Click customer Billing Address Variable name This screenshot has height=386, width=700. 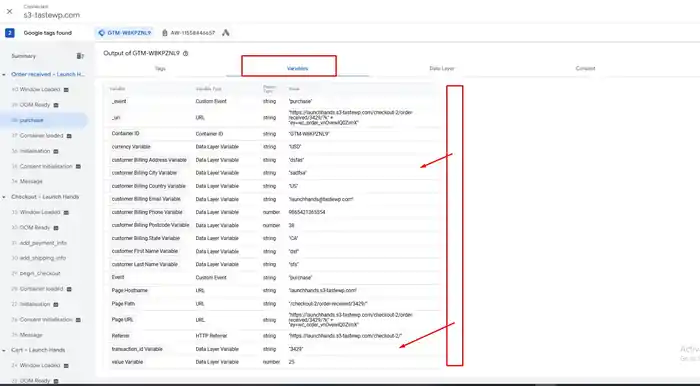pos(149,160)
